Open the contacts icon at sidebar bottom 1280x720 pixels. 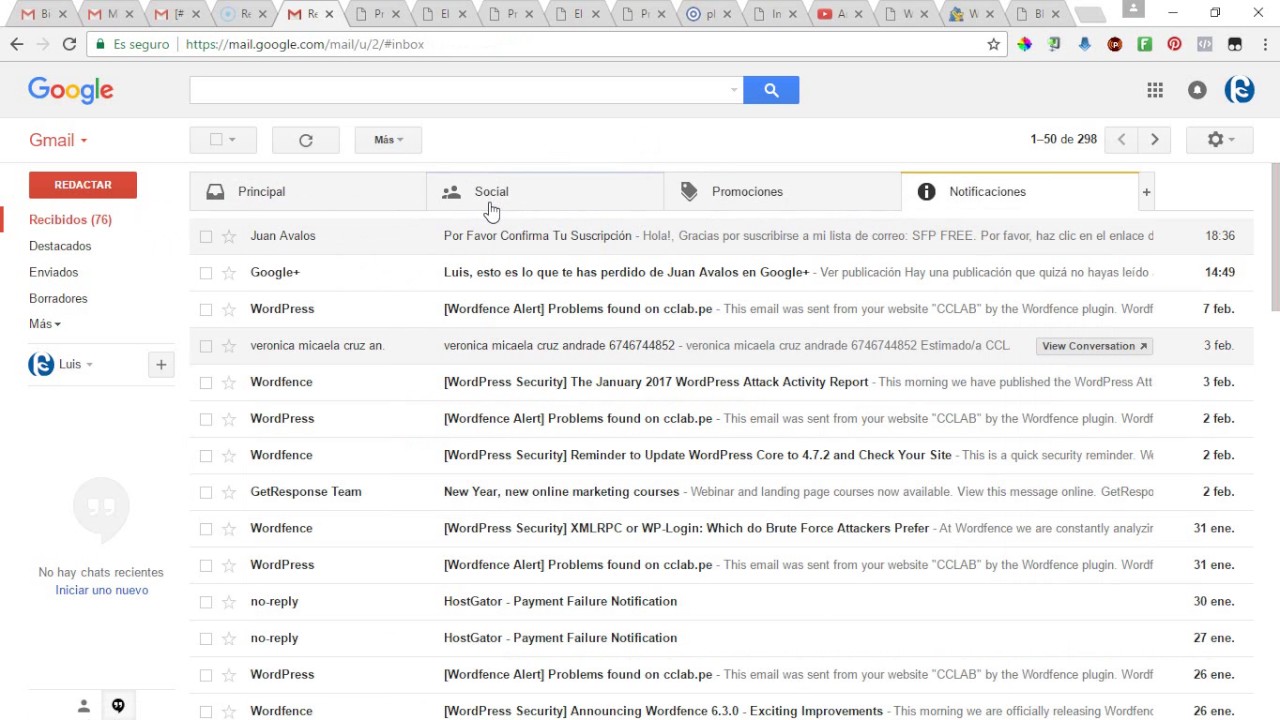click(x=84, y=706)
